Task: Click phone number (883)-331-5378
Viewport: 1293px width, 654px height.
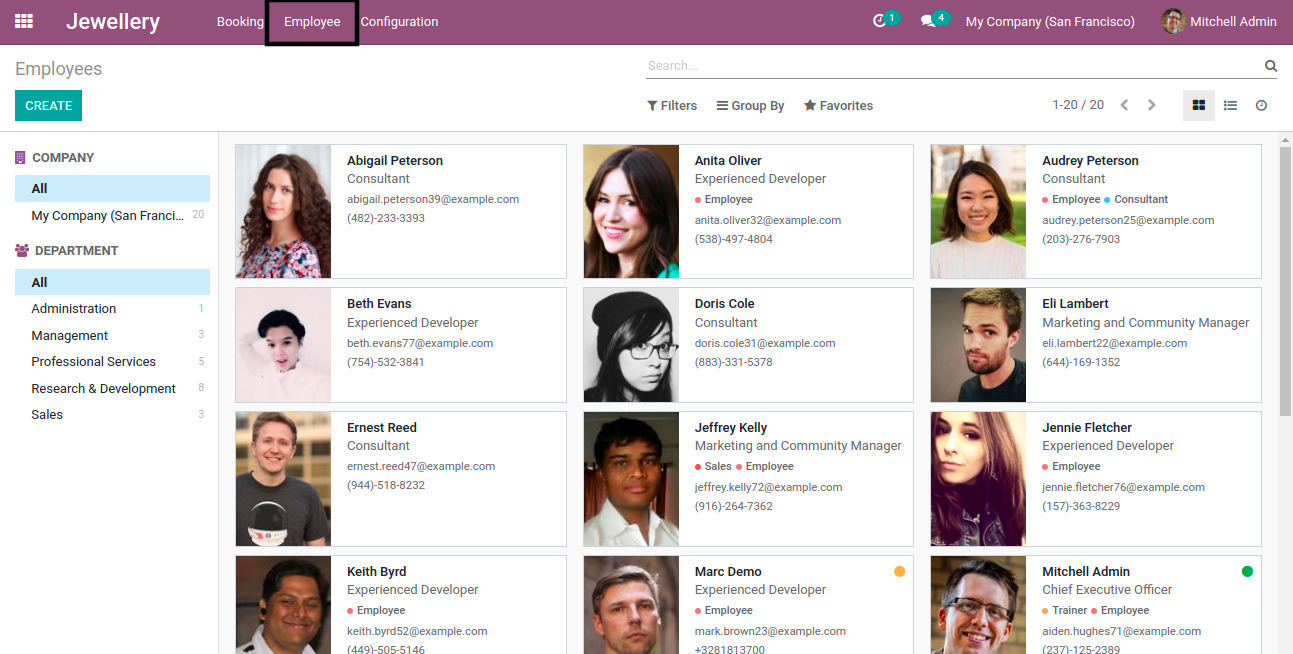Action: point(734,362)
